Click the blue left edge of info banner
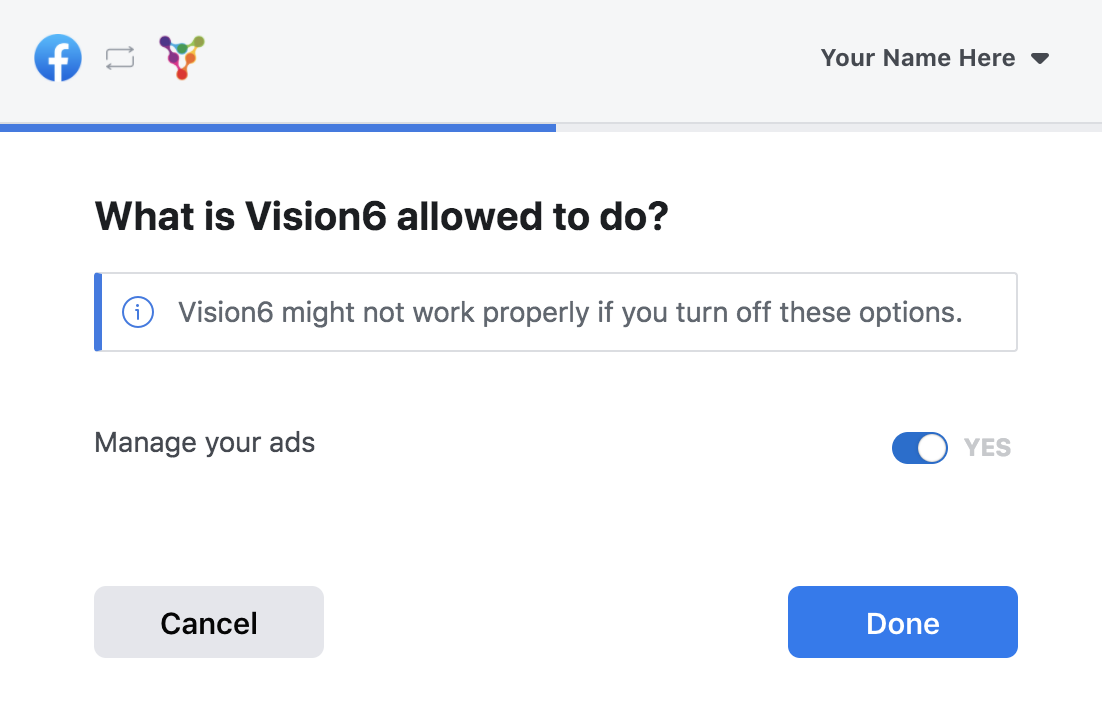 pyautogui.click(x=98, y=312)
